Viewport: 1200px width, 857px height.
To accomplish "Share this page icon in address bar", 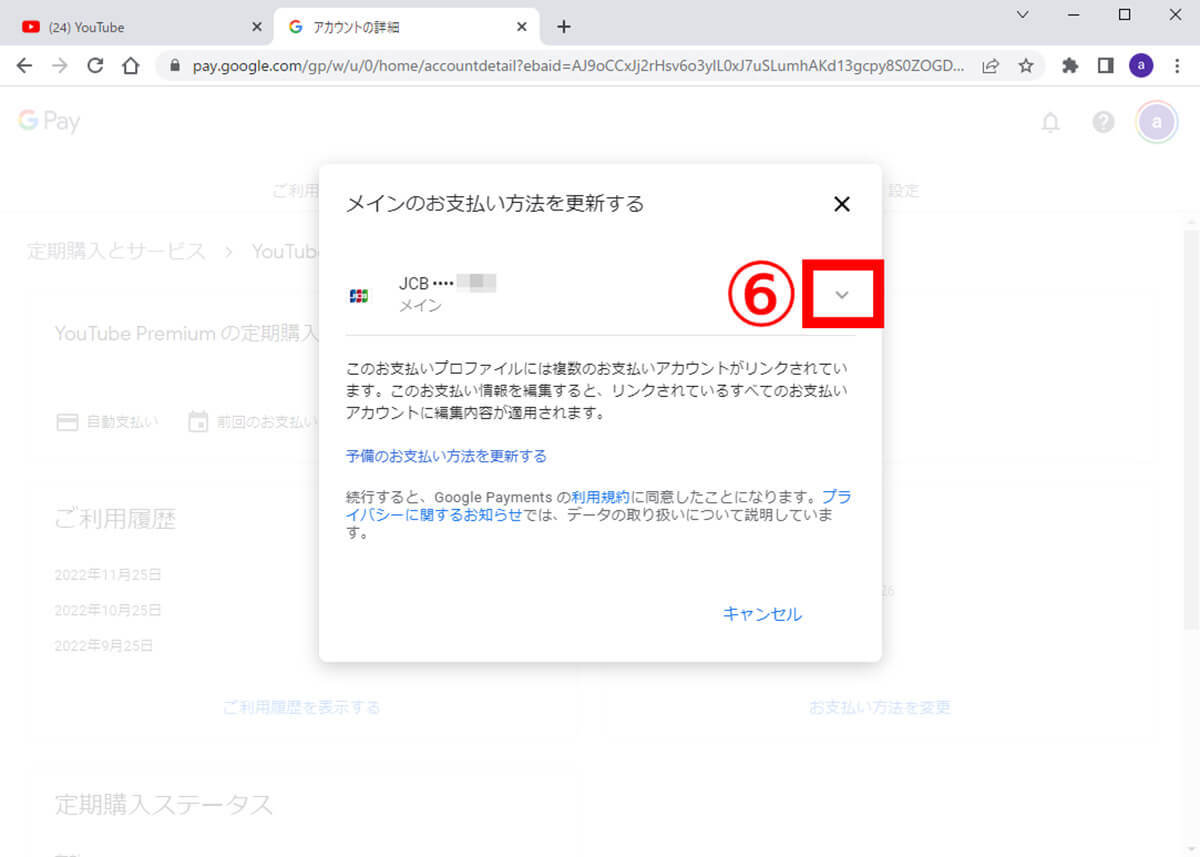I will [x=990, y=66].
